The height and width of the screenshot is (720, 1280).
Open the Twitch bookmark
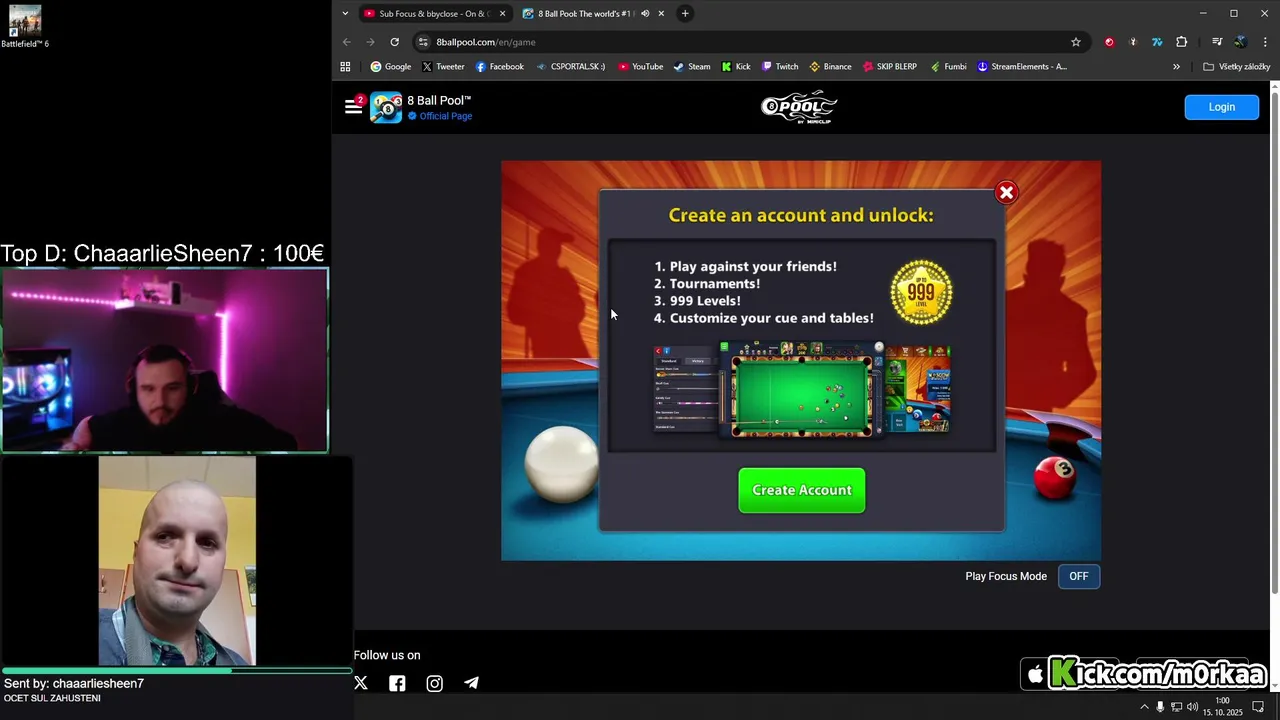[x=780, y=67]
